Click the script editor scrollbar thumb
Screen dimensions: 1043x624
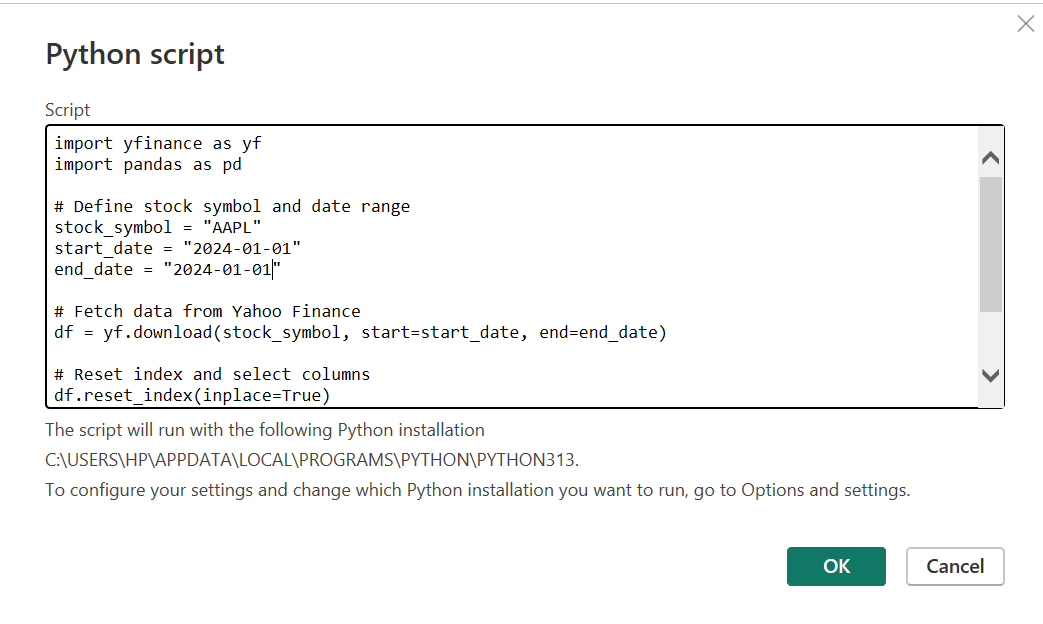click(990, 244)
